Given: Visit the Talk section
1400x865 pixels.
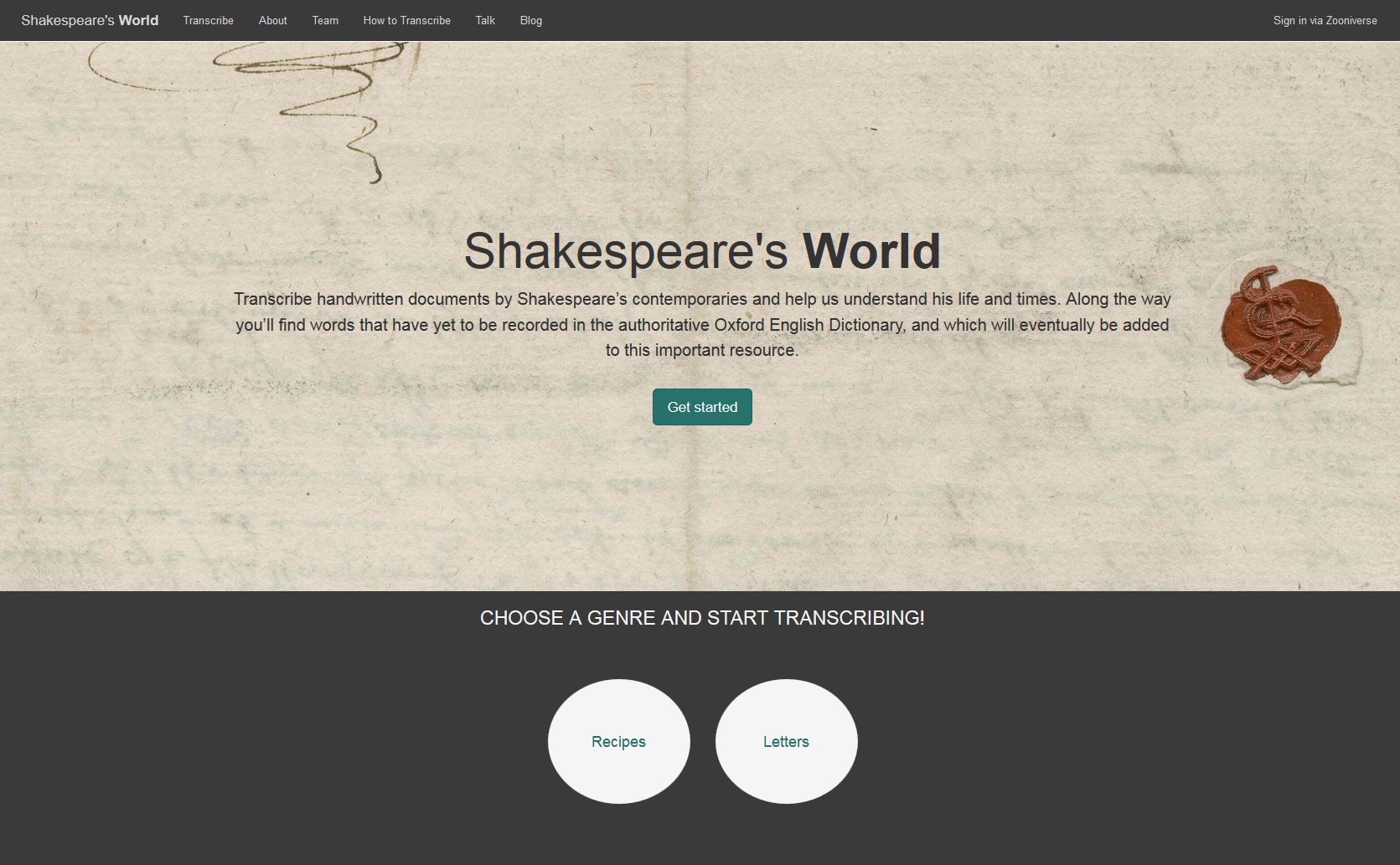Looking at the screenshot, I should [485, 20].
